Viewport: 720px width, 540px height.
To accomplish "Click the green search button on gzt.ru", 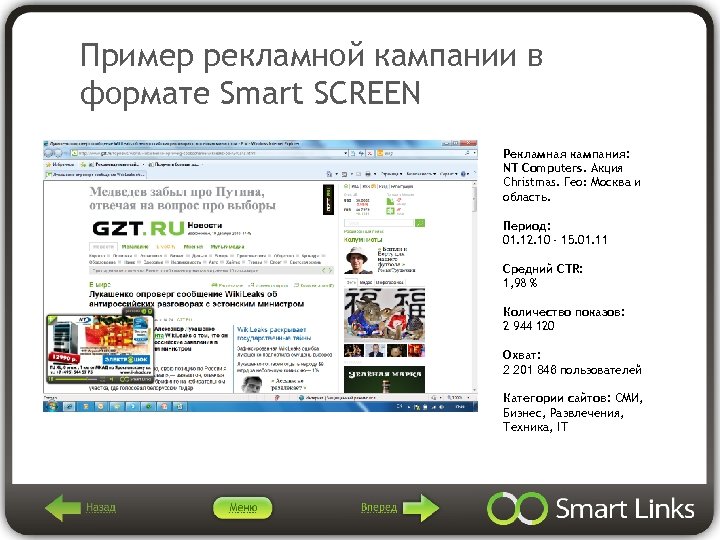I will pos(420,223).
